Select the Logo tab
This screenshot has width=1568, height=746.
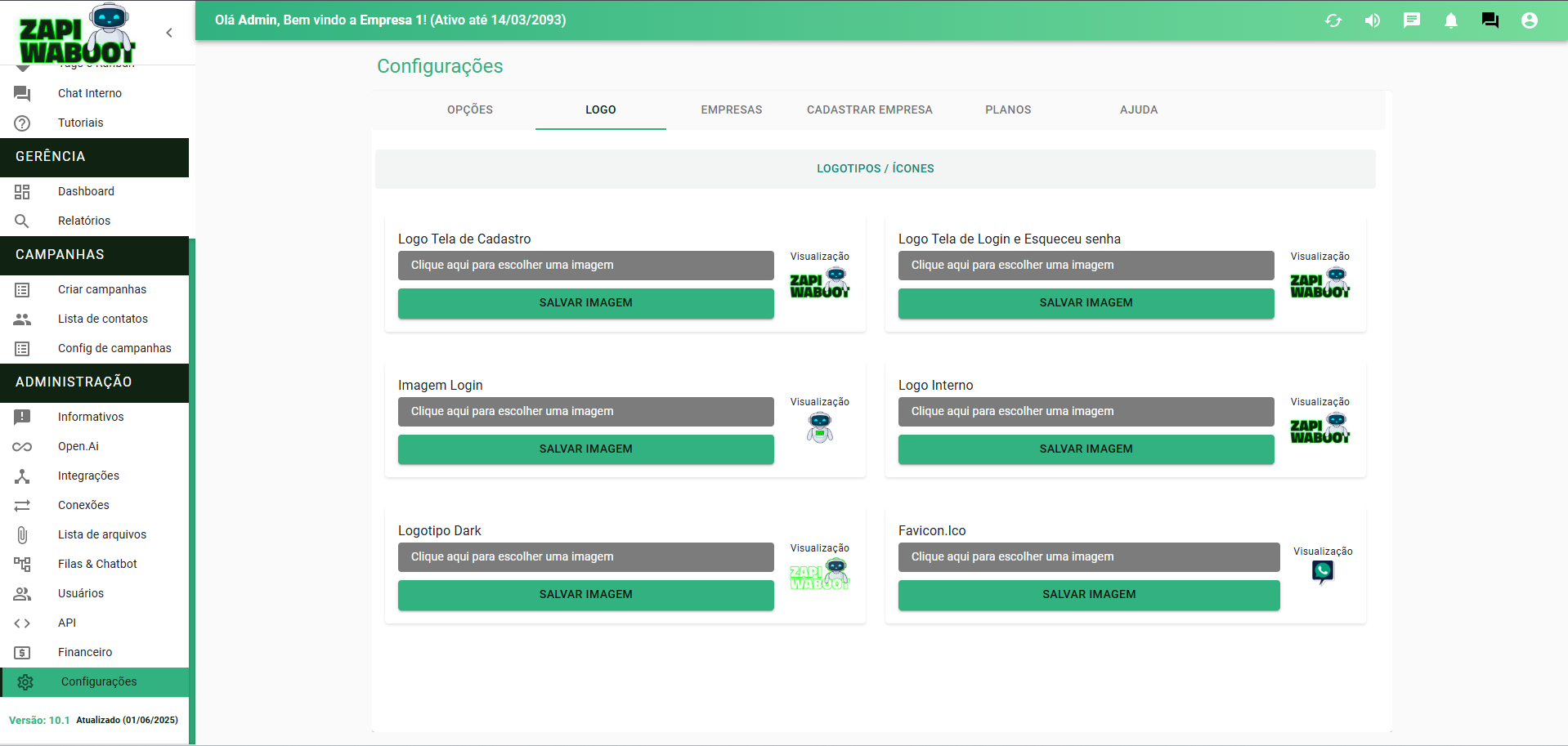[x=601, y=109]
